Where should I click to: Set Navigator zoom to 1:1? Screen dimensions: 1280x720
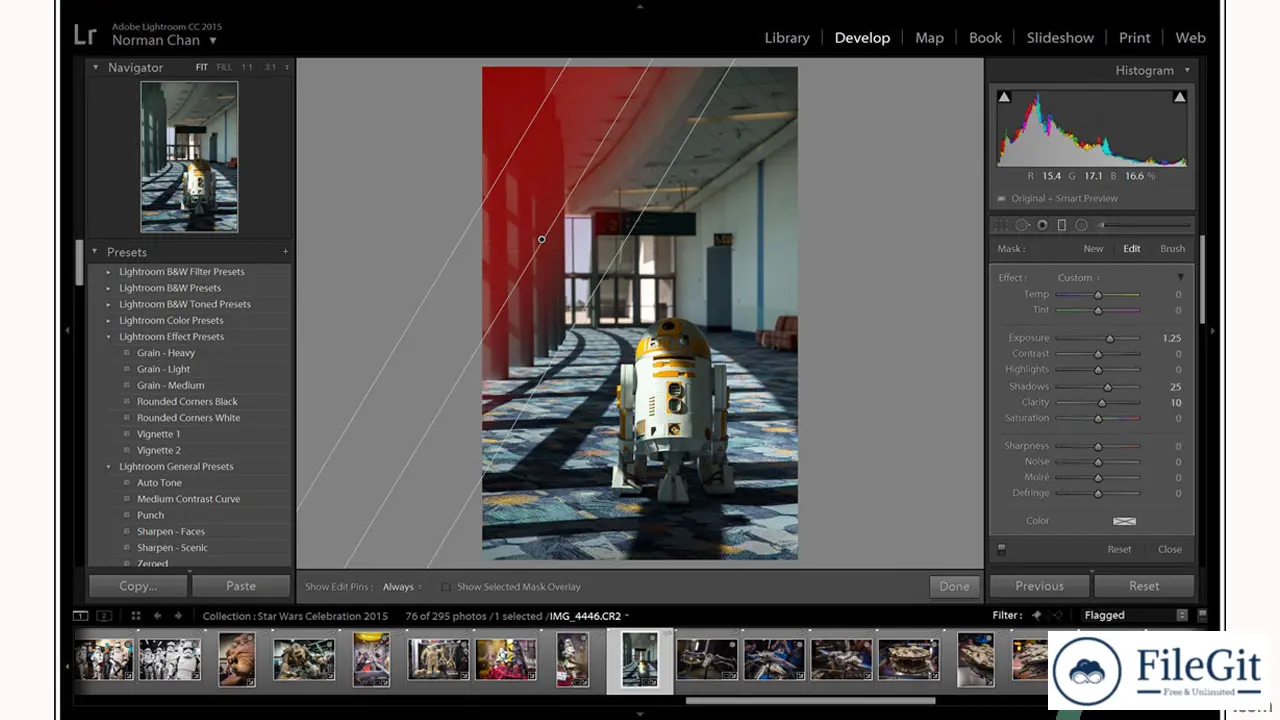[247, 67]
